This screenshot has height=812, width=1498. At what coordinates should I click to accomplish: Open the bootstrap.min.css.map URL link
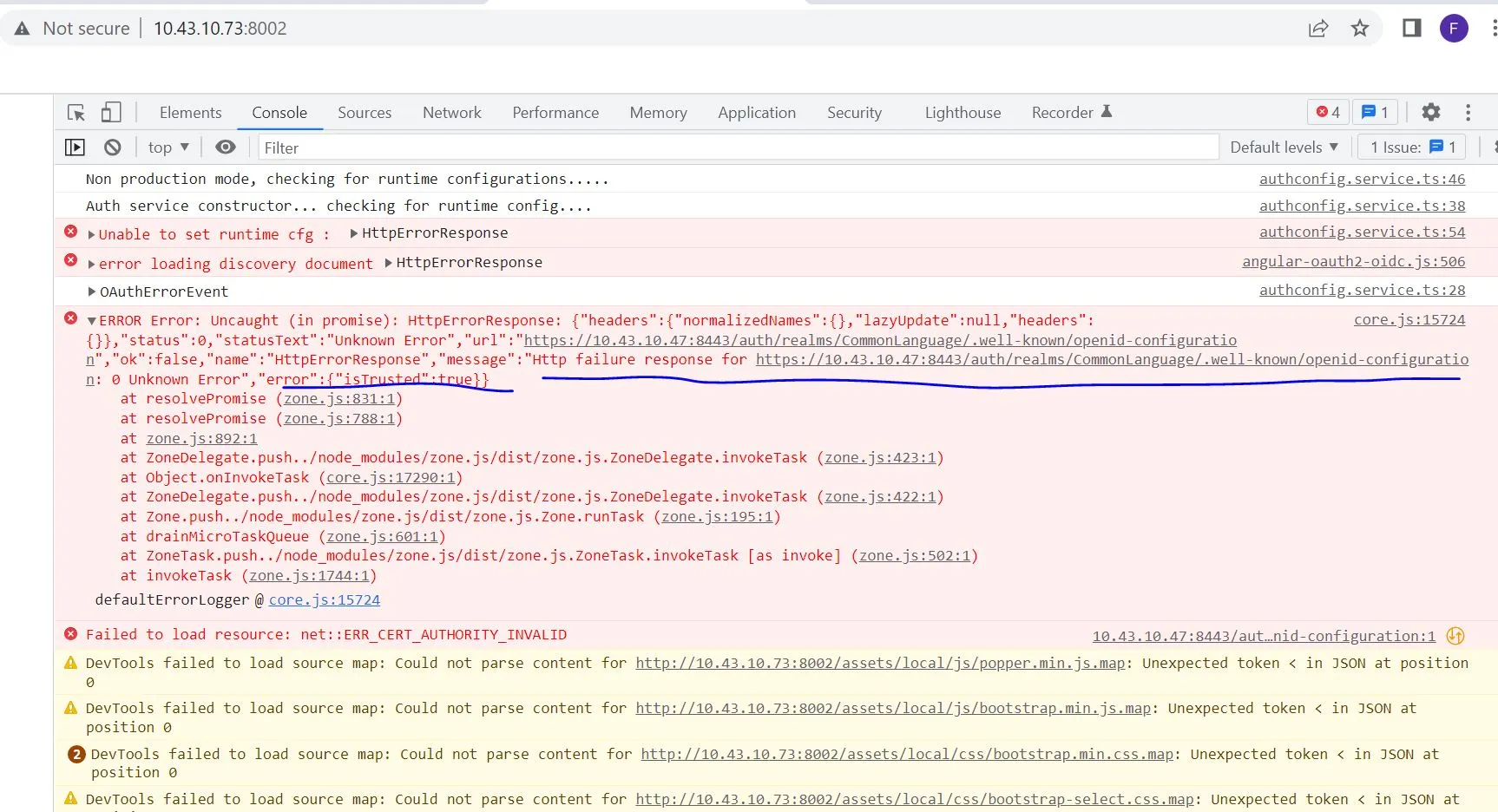pyautogui.click(x=907, y=754)
